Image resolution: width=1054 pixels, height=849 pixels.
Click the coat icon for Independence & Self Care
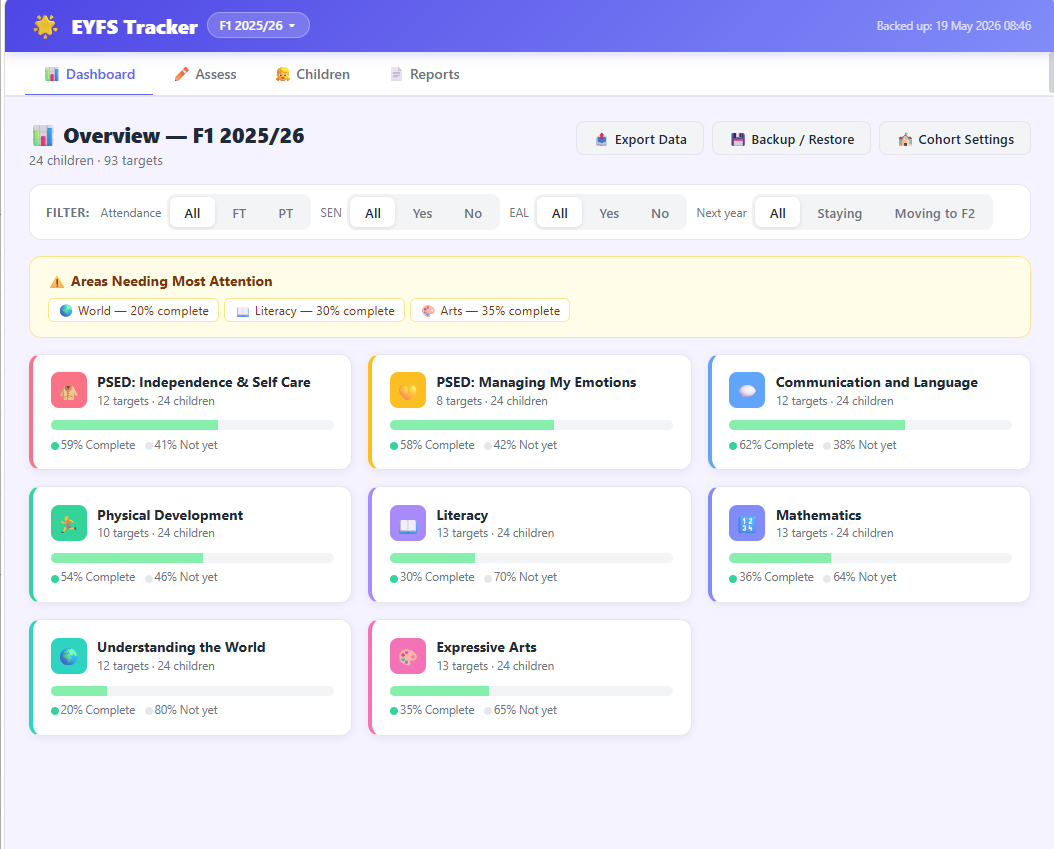[69, 390]
